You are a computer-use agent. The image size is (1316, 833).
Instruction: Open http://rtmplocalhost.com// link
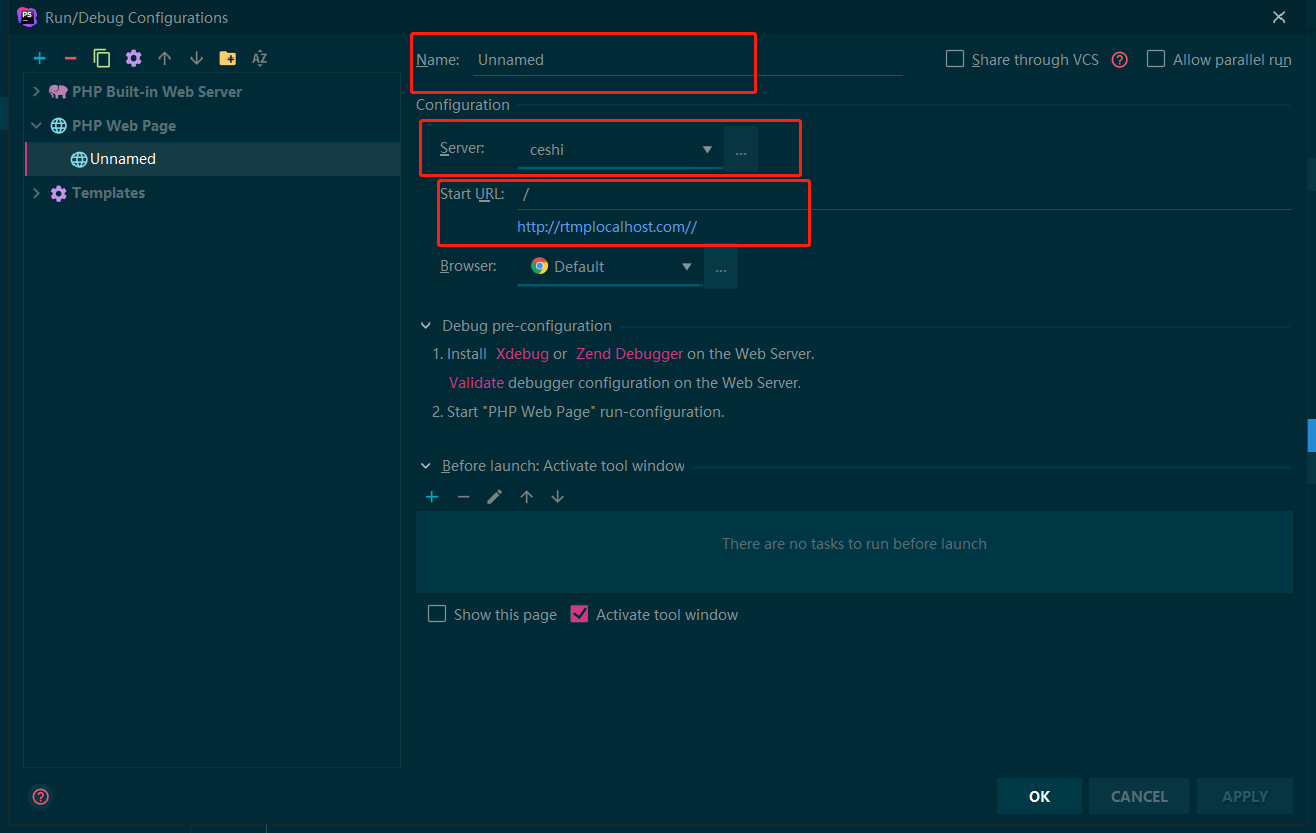607,227
